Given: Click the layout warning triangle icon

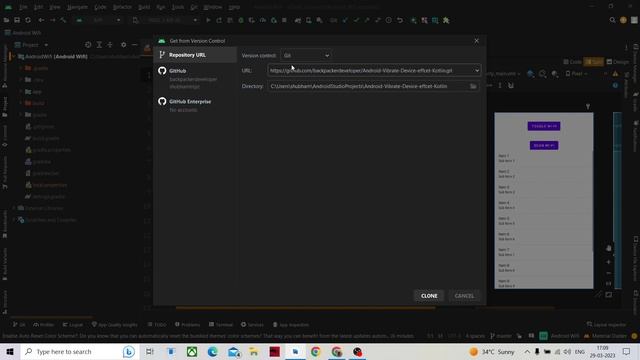Looking at the screenshot, I should (x=615, y=74).
